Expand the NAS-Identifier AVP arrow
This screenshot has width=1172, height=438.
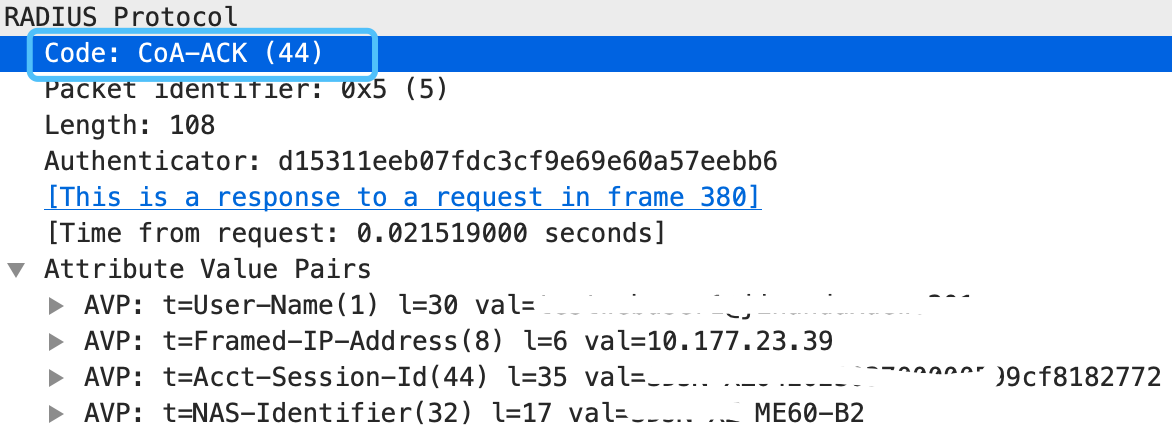(56, 413)
